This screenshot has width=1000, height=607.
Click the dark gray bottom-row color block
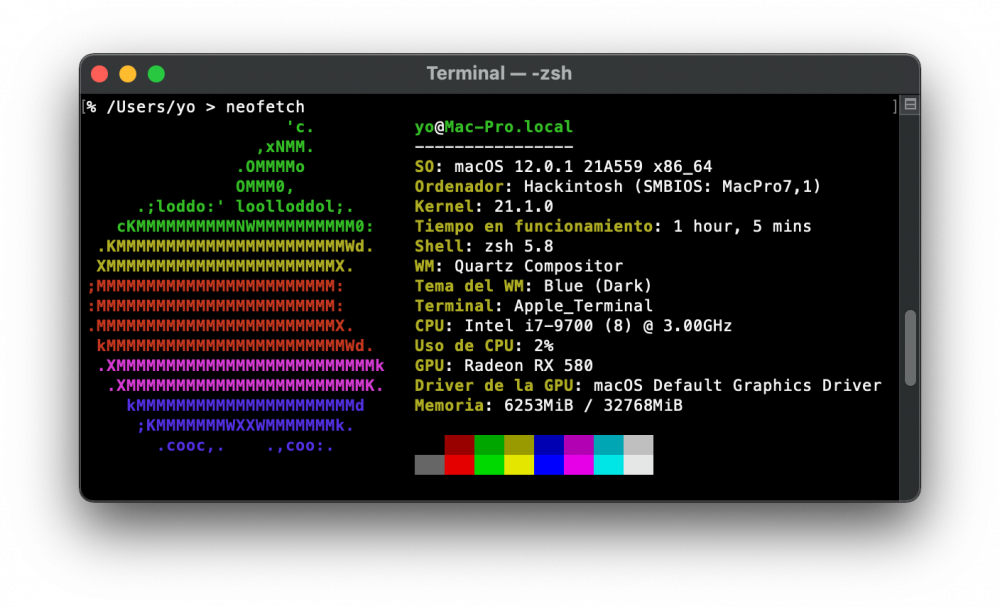pyautogui.click(x=429, y=465)
